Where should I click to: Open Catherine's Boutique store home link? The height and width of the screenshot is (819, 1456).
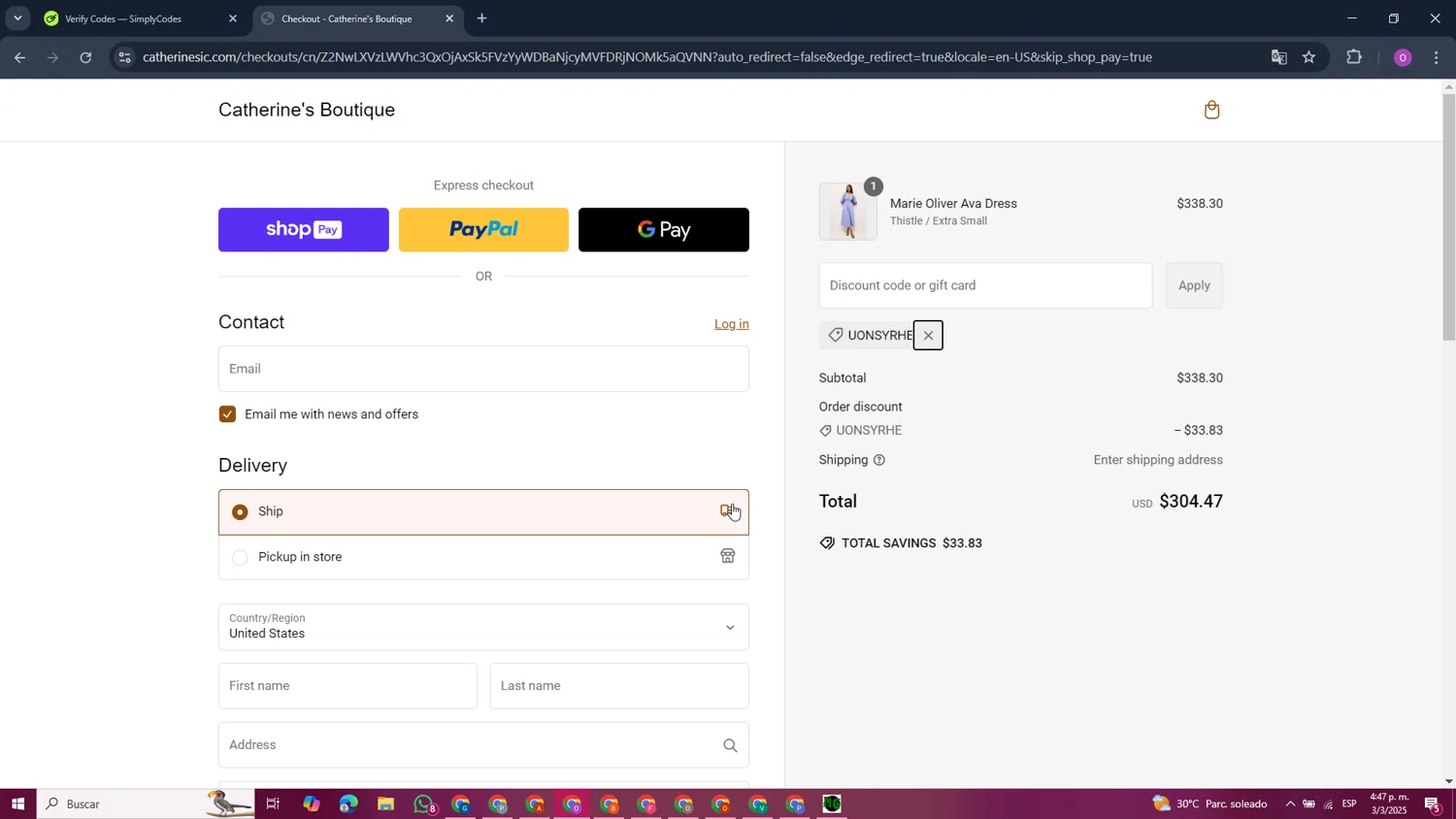pyautogui.click(x=307, y=110)
